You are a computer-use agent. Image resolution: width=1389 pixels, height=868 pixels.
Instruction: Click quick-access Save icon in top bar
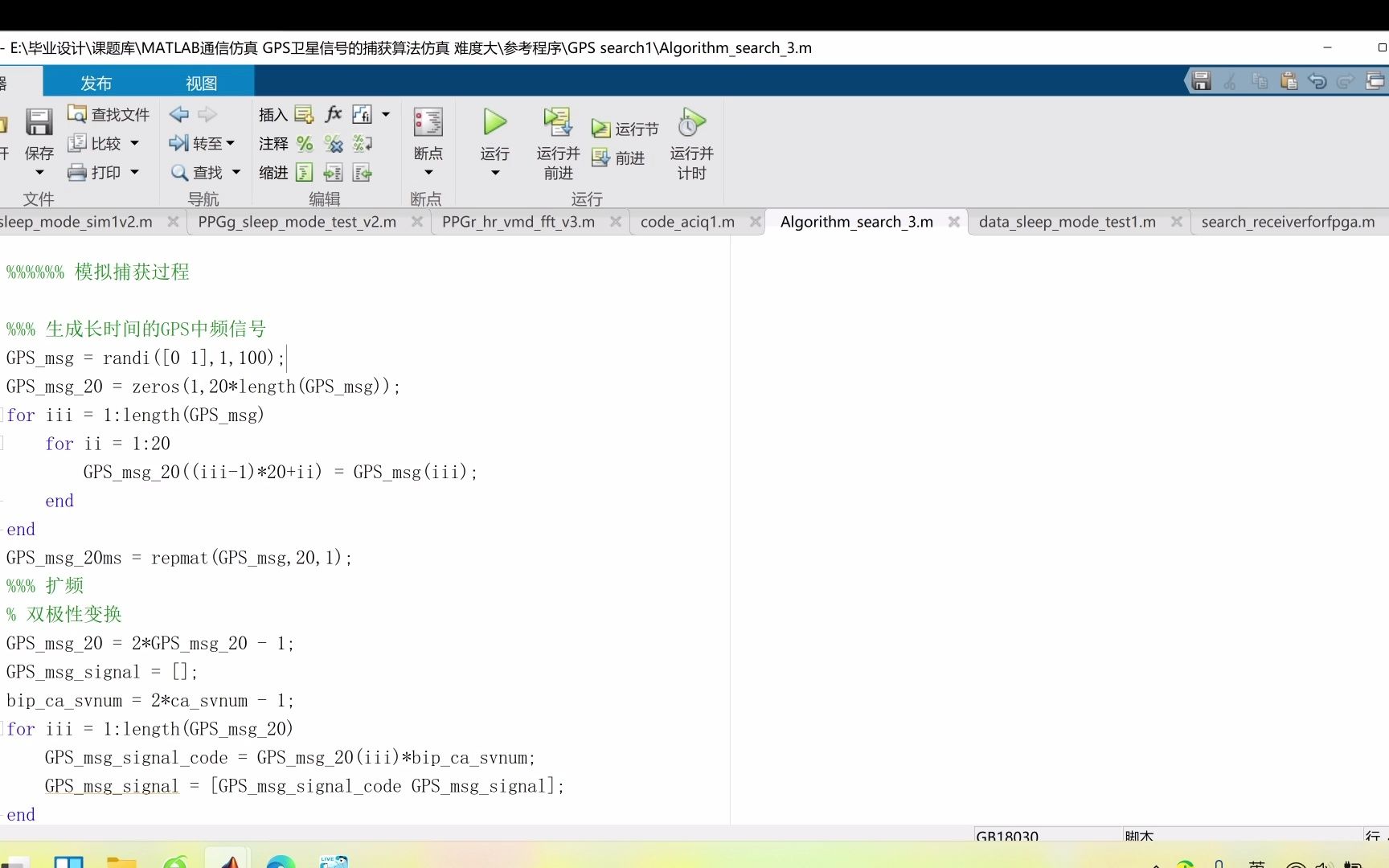tap(1202, 80)
